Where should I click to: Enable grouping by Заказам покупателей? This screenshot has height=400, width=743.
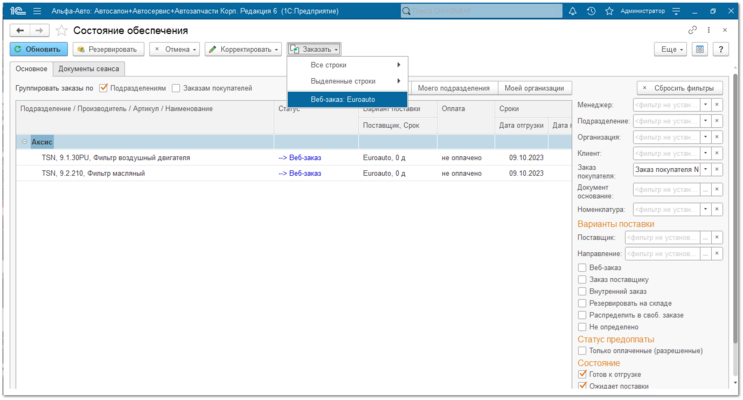pos(176,88)
